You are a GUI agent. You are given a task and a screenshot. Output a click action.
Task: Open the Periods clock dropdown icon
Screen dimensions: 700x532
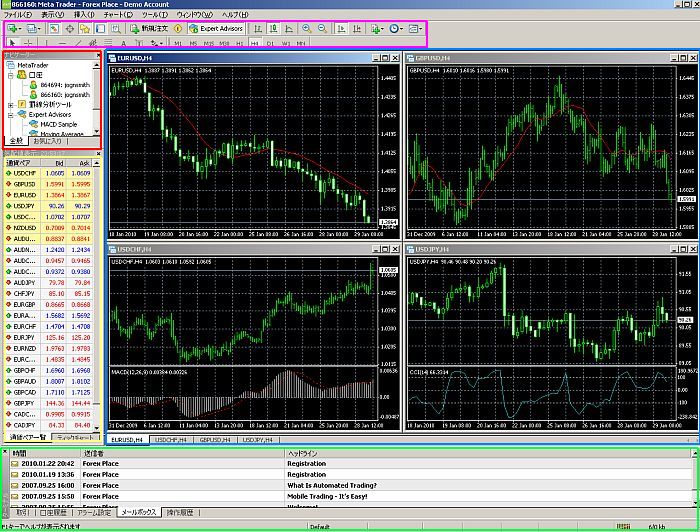coord(396,29)
